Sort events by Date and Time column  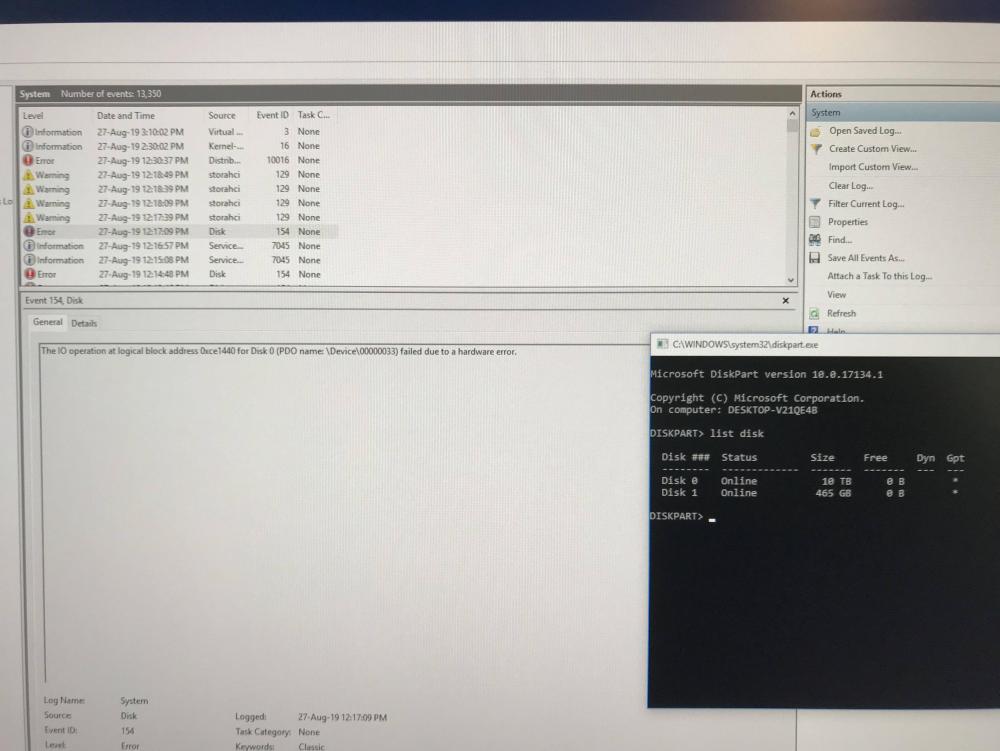(126, 115)
